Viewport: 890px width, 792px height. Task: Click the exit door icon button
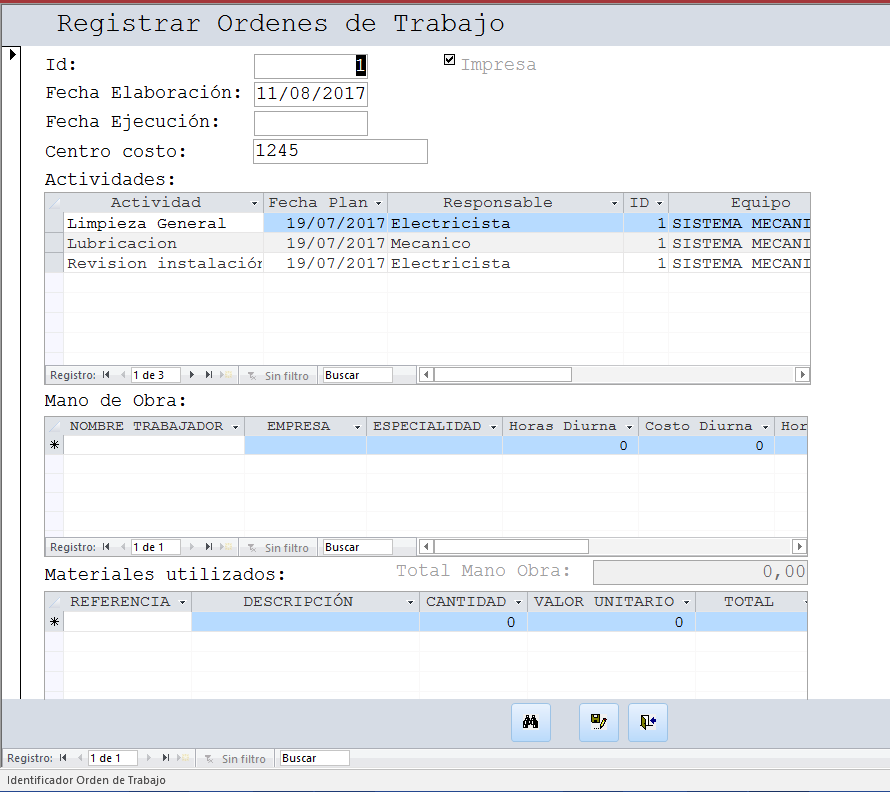point(647,722)
